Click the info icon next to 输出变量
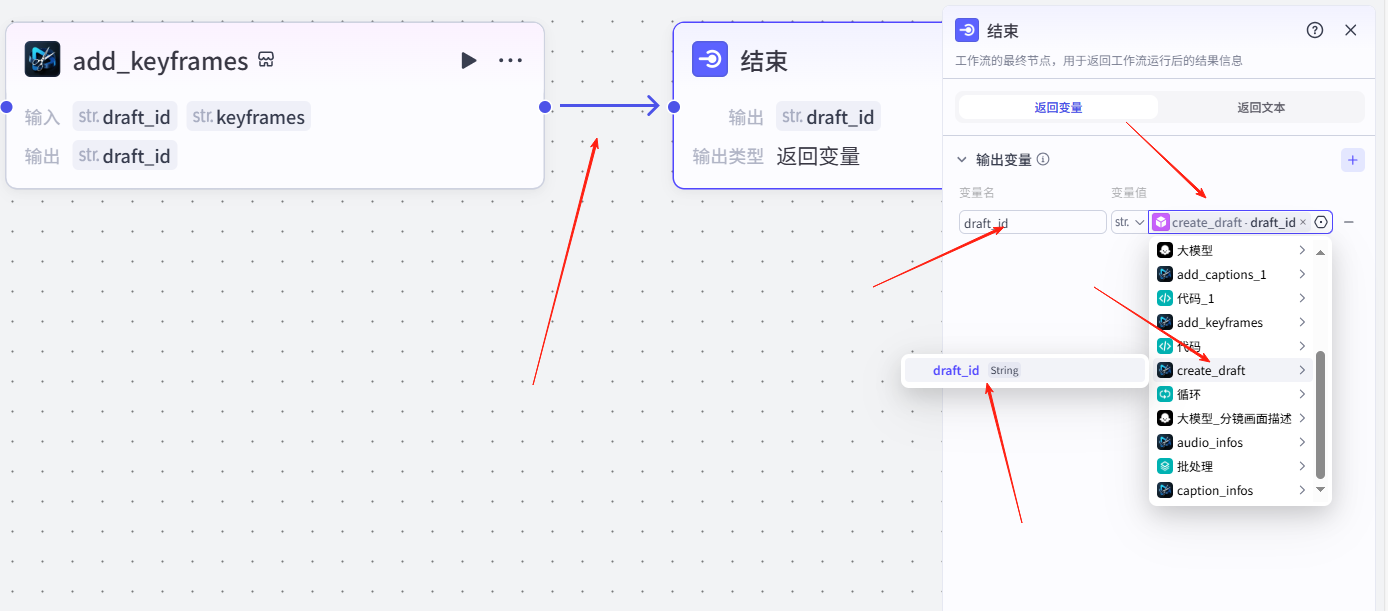The image size is (1388, 611). pos(1043,159)
